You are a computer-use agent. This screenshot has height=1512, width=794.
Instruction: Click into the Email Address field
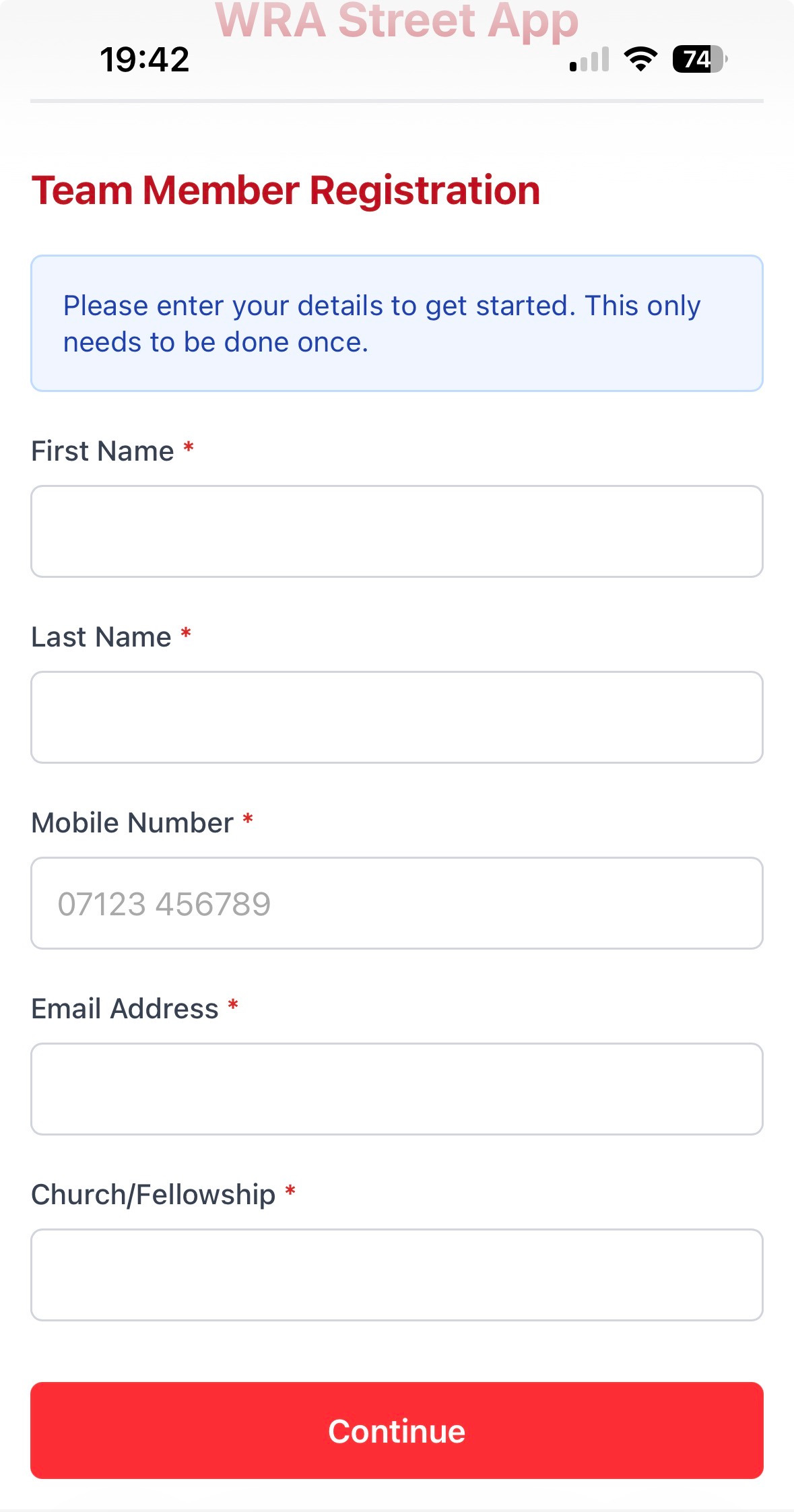397,1089
